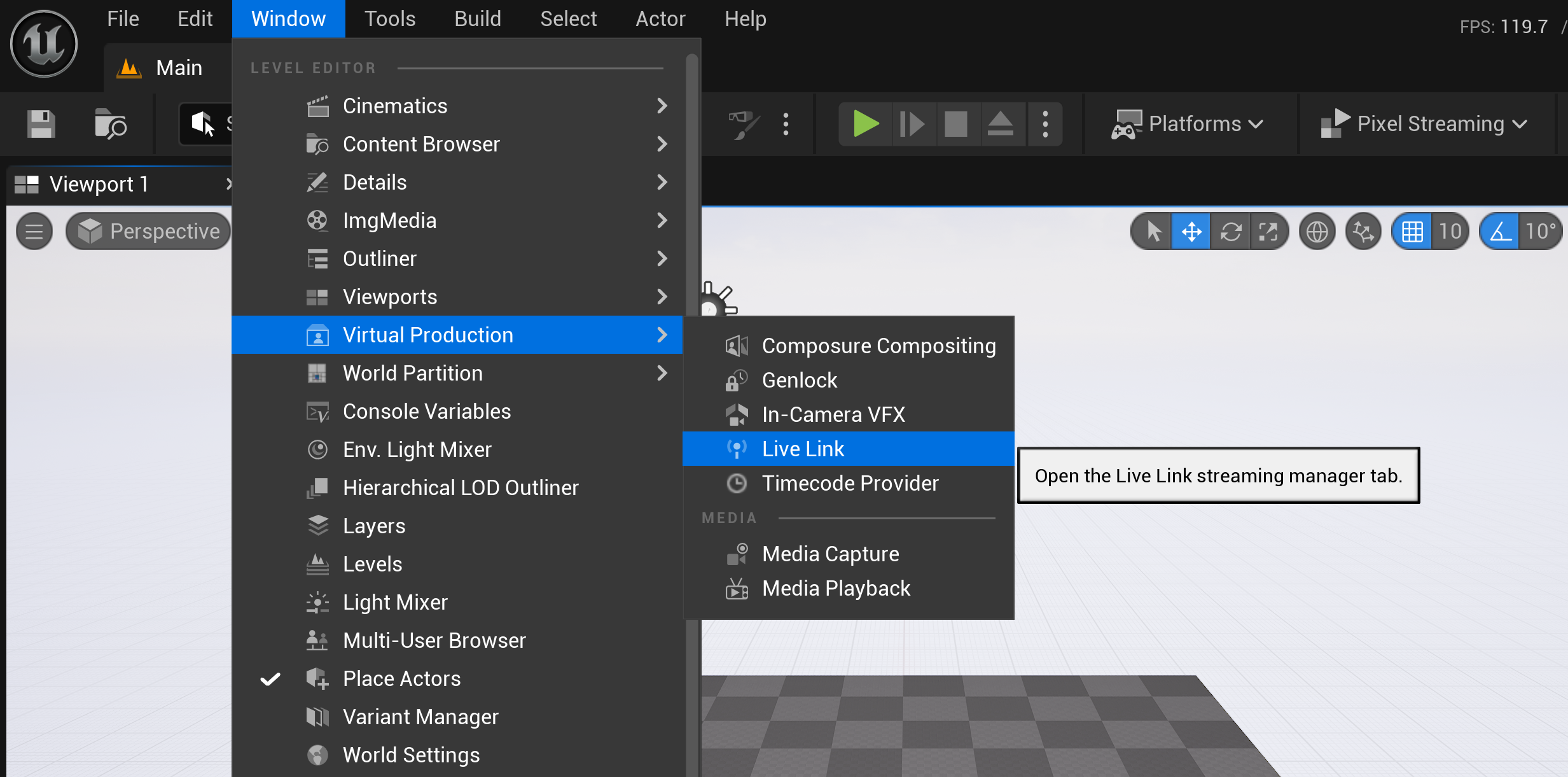Open Variant Manager
This screenshot has width=1568, height=777.
point(457,717)
